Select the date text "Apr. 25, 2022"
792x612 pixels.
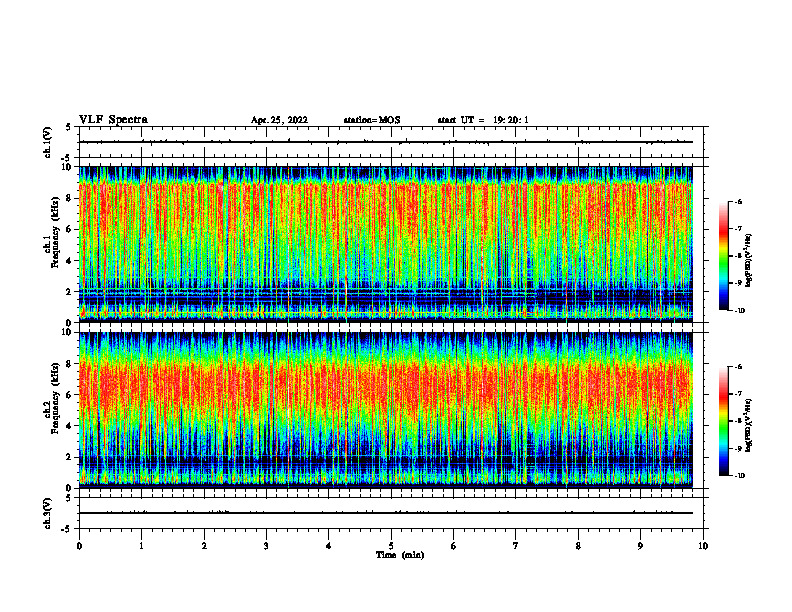279,120
